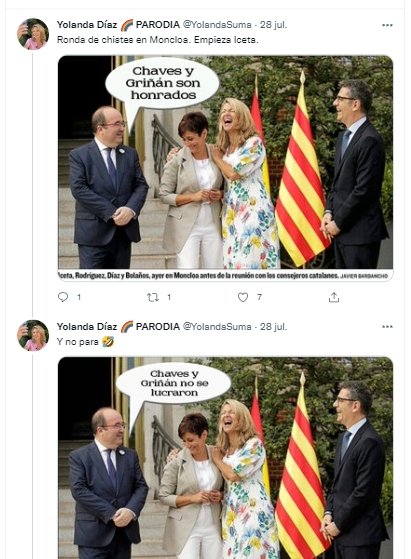411x559 pixels.
Task: Open the second tweet's profile avatar
Action: click(33, 335)
